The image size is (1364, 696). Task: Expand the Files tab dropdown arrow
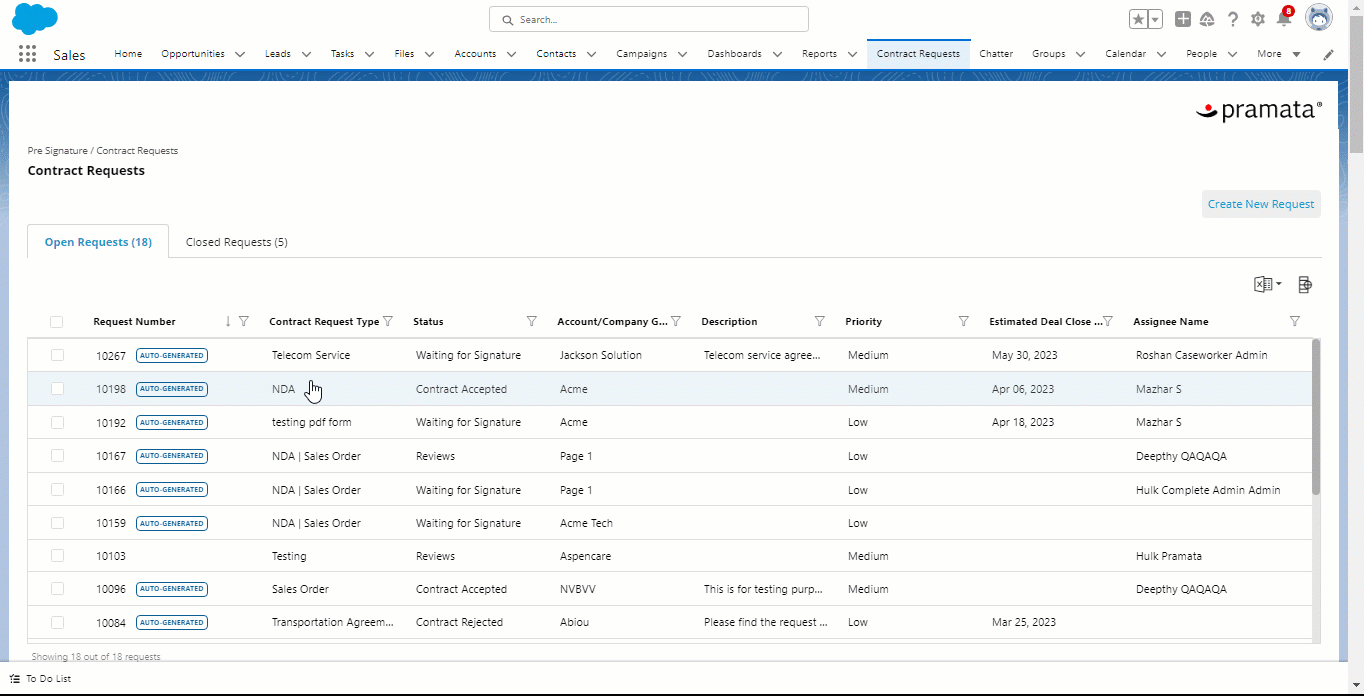(429, 54)
